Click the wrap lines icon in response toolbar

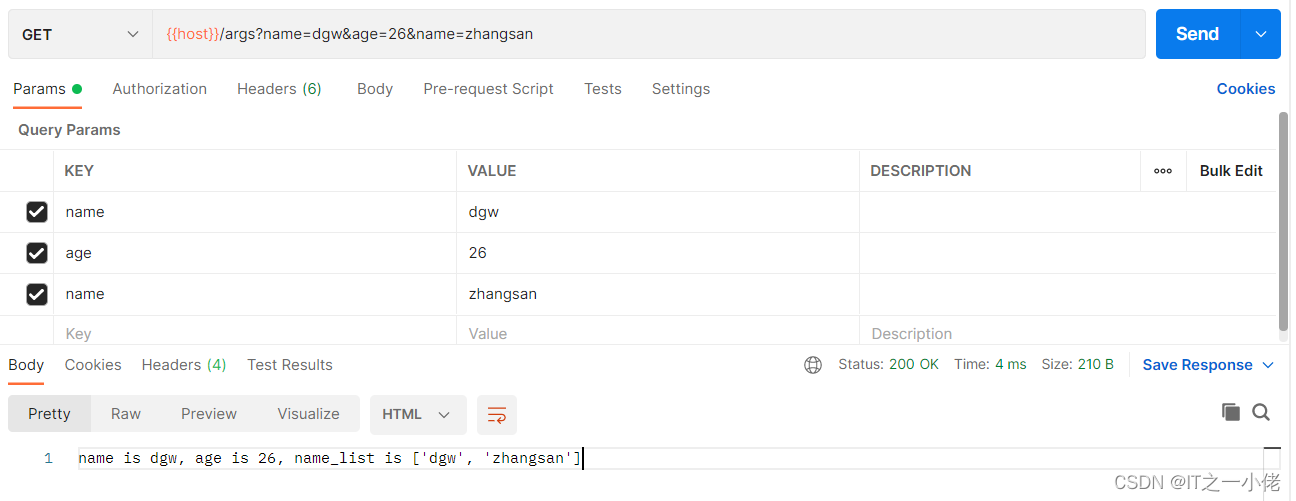(497, 414)
